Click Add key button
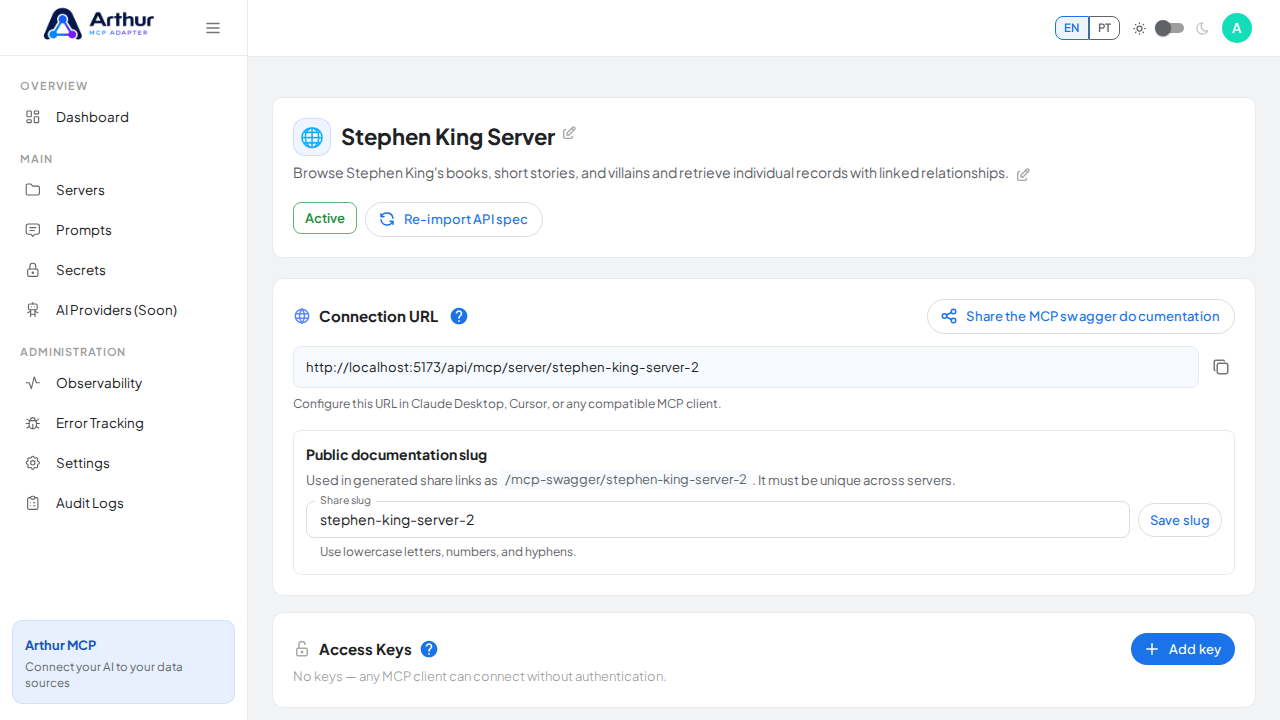The width and height of the screenshot is (1280, 720). (1183, 649)
